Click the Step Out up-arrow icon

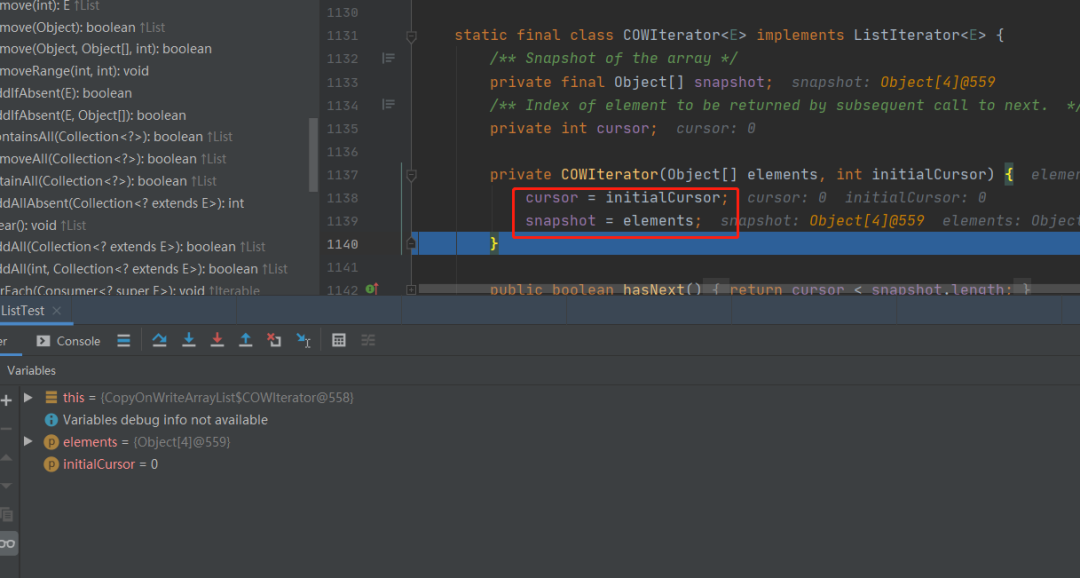pos(245,340)
